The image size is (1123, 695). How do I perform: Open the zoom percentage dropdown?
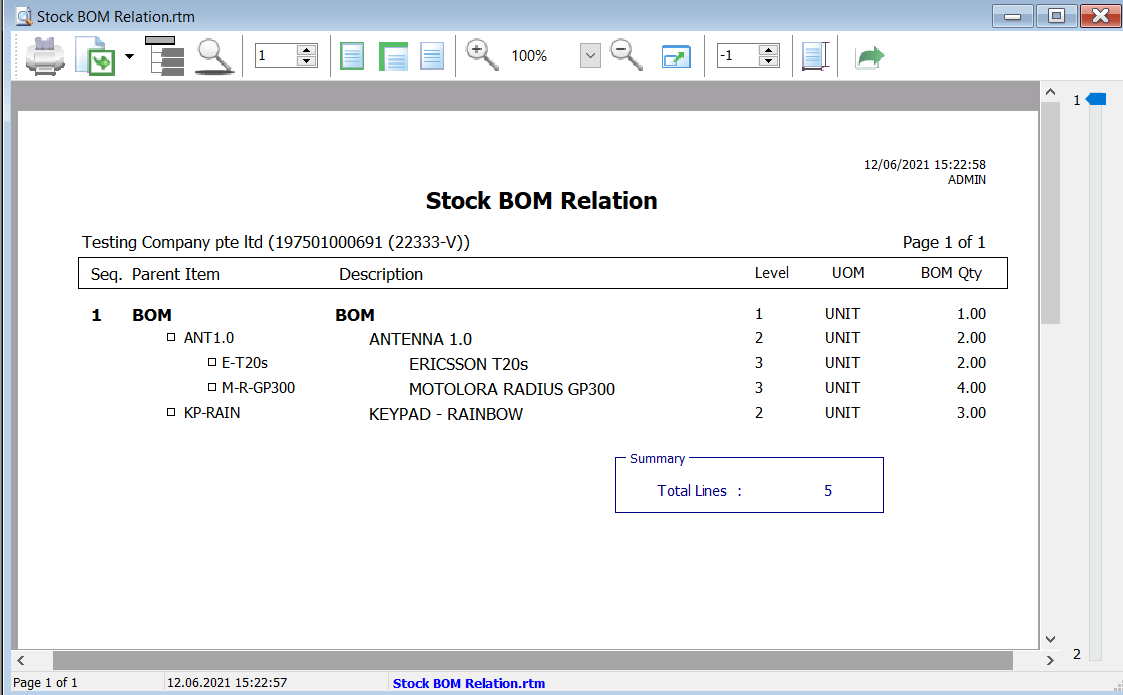coord(590,55)
